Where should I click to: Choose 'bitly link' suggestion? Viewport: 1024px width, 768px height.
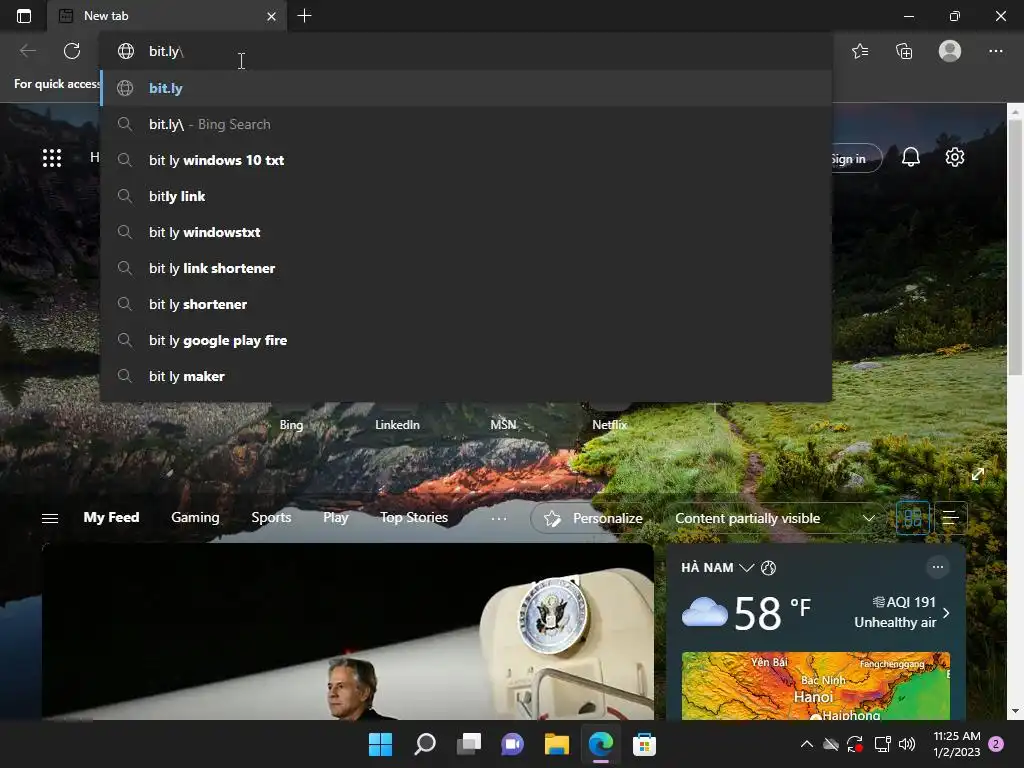click(466, 196)
